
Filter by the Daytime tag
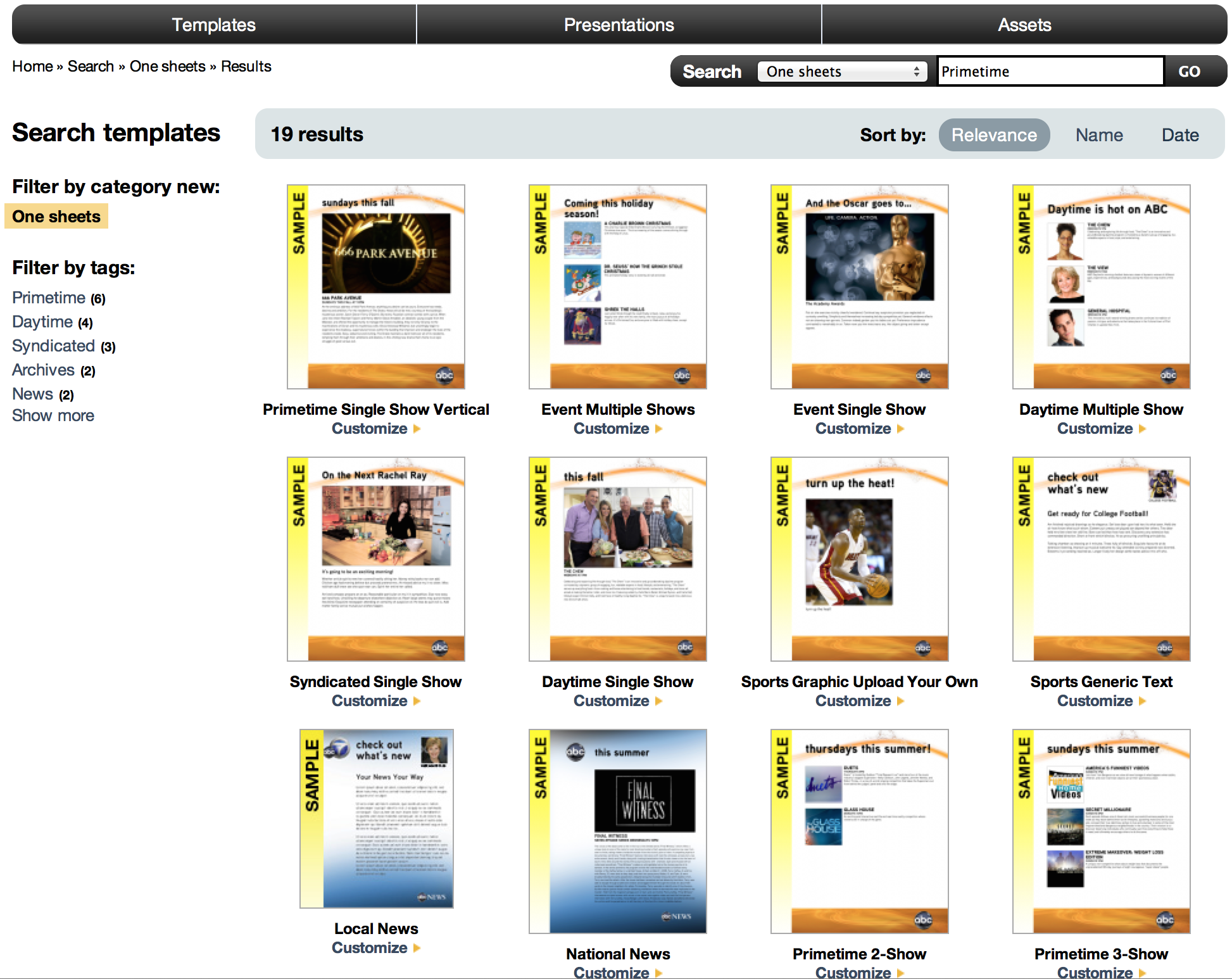(x=42, y=322)
